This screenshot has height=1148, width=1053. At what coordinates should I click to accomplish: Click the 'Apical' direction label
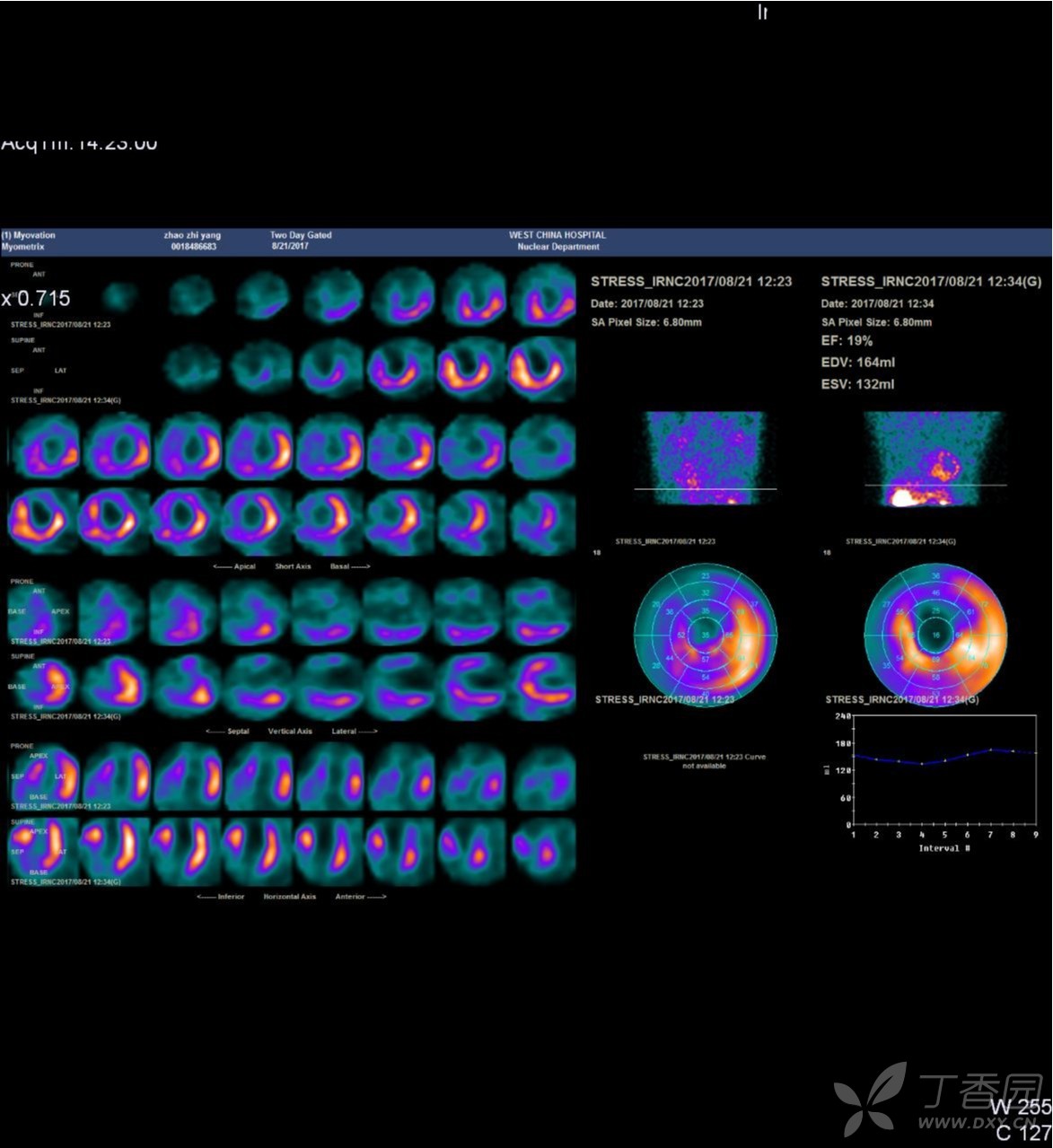coord(244,566)
